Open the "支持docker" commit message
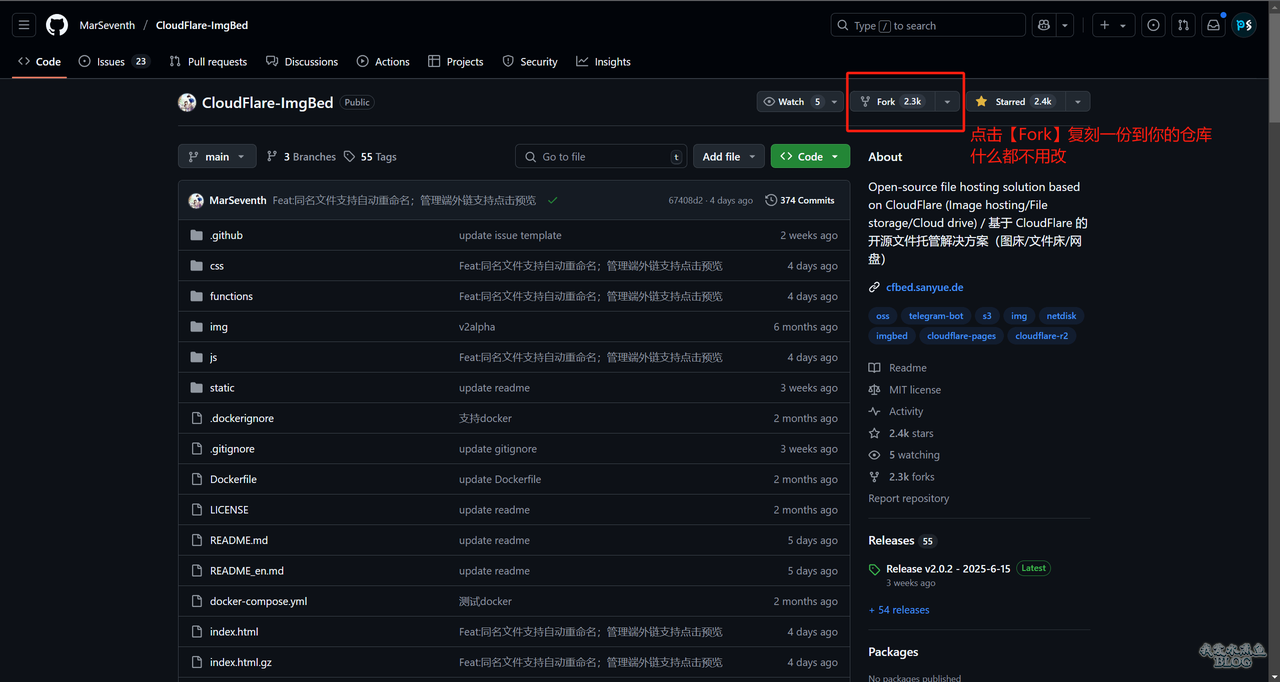Image resolution: width=1280 pixels, height=682 pixels. coord(485,418)
